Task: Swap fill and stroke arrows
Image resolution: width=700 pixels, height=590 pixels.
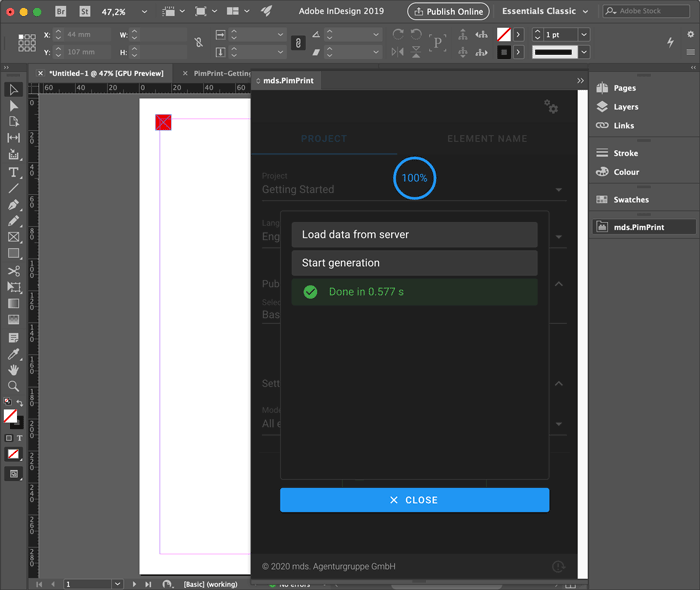Action: coord(20,403)
